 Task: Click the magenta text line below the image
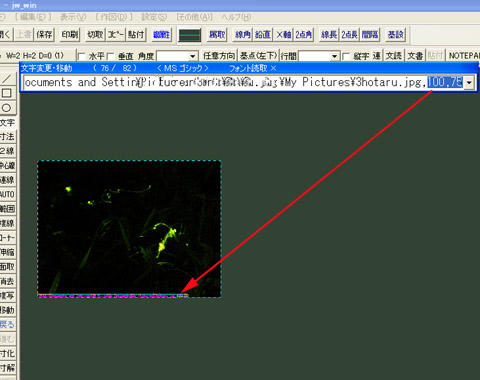[113, 296]
